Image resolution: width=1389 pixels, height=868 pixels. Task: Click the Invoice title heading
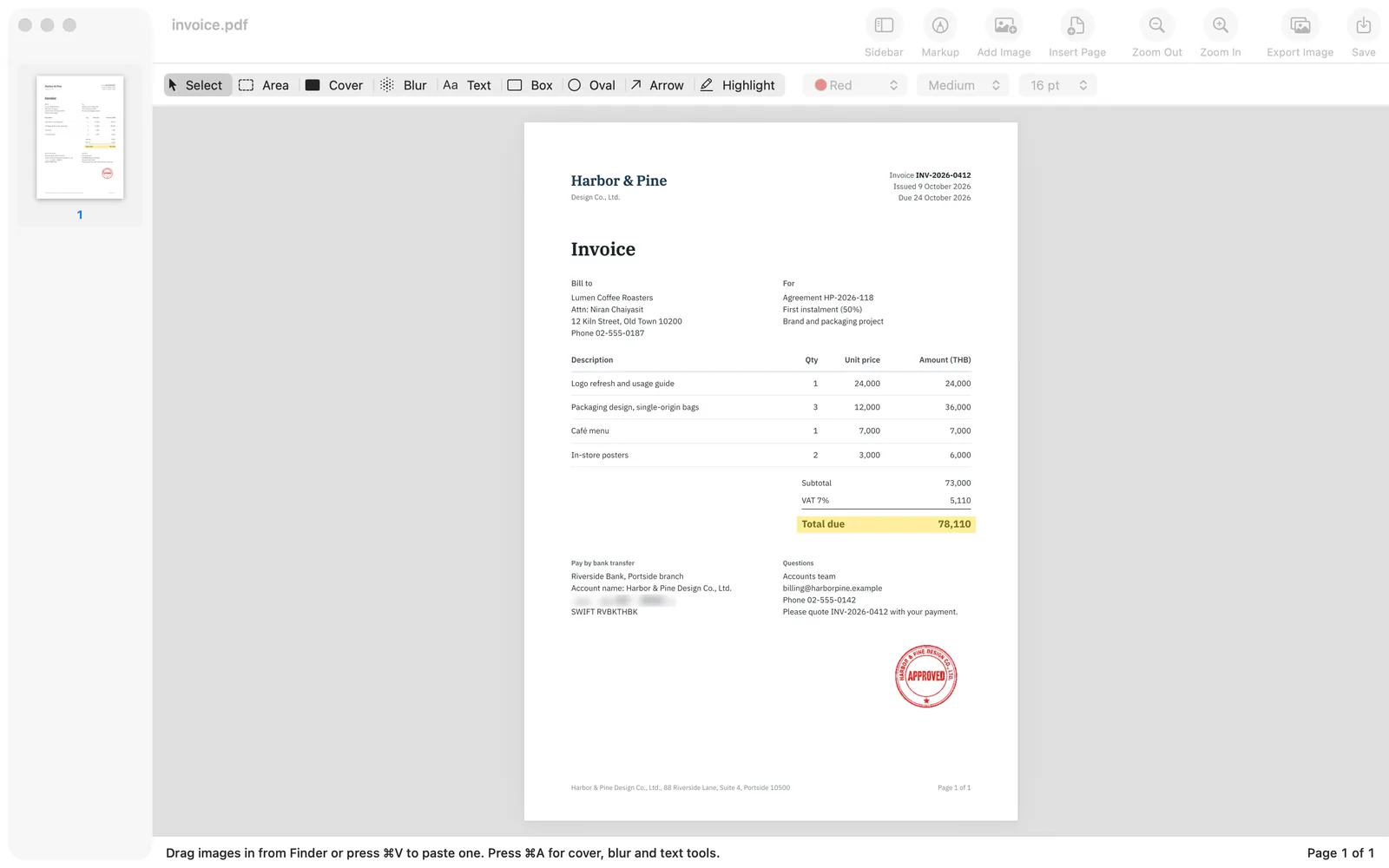click(x=603, y=249)
